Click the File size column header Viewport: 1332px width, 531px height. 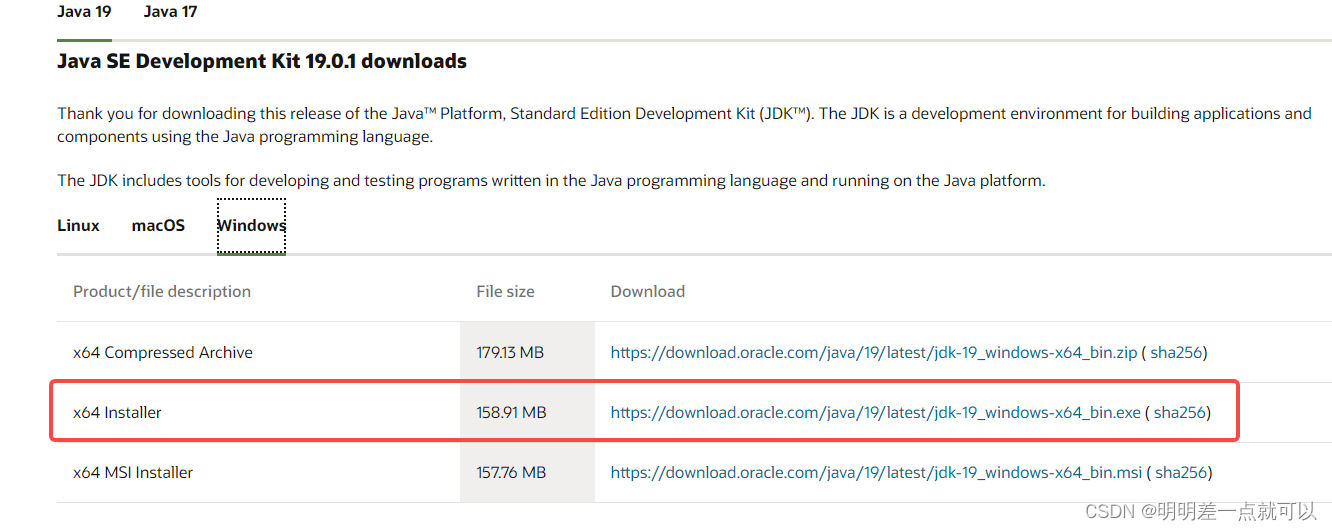click(x=505, y=292)
